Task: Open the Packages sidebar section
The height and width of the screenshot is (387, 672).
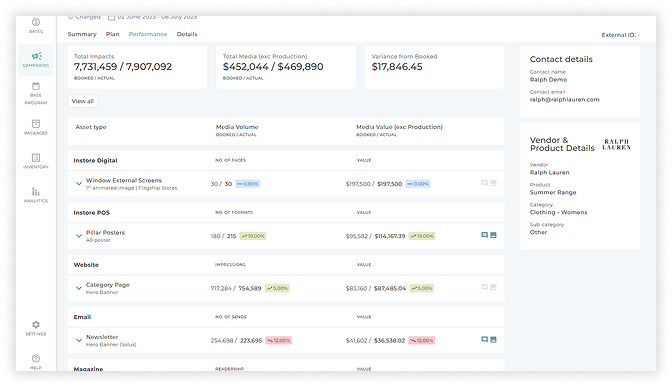Action: [36, 127]
